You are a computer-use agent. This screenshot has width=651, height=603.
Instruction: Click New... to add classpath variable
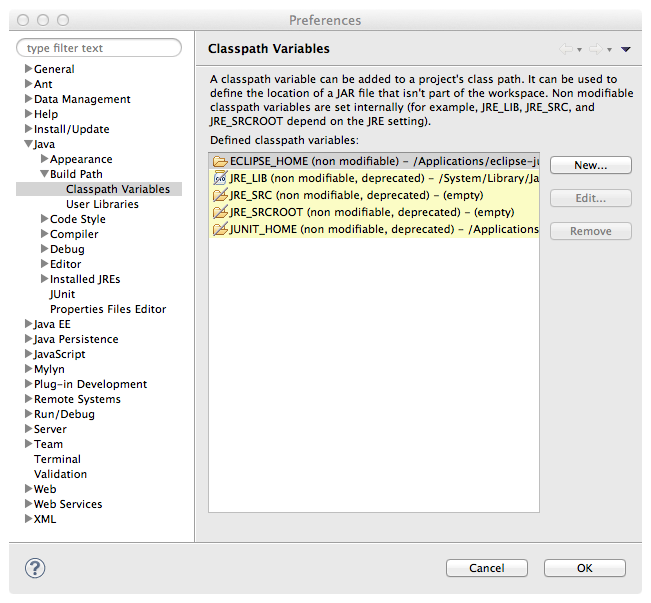click(591, 165)
